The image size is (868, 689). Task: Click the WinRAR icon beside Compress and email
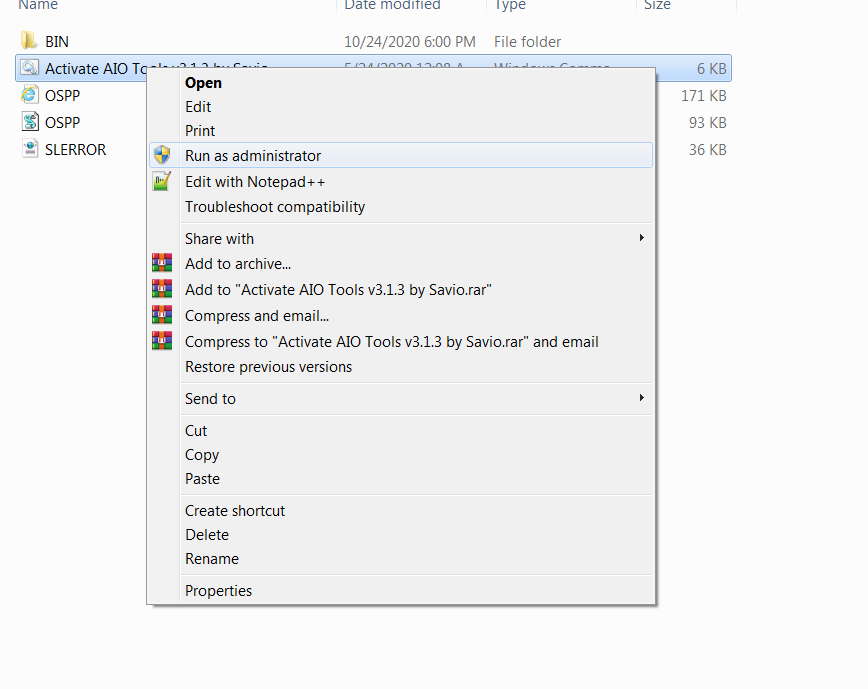161,316
